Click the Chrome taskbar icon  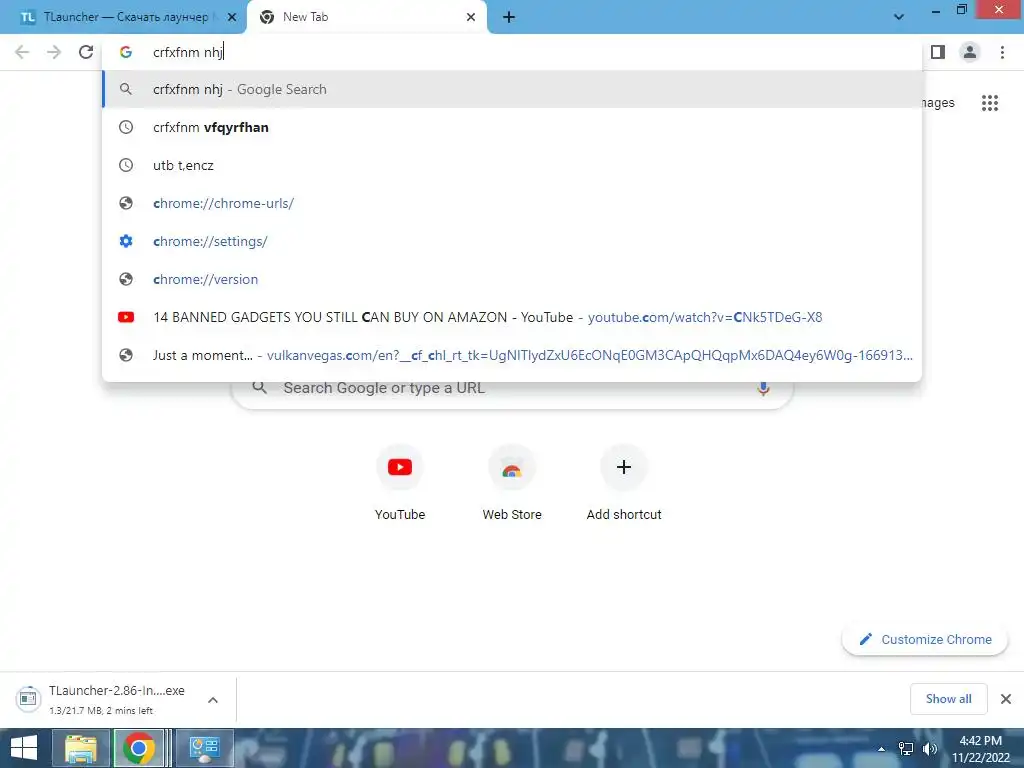point(138,748)
